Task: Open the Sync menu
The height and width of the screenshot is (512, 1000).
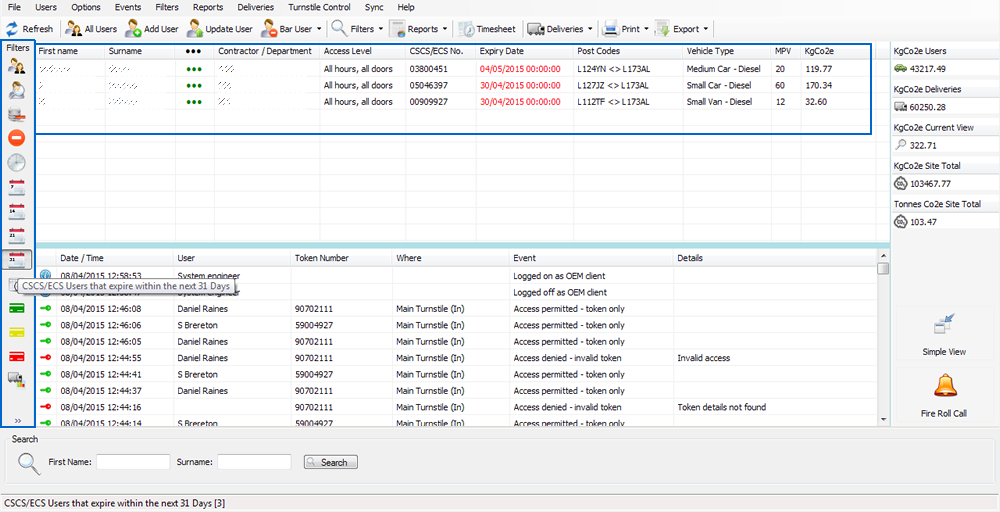Action: coord(374,7)
